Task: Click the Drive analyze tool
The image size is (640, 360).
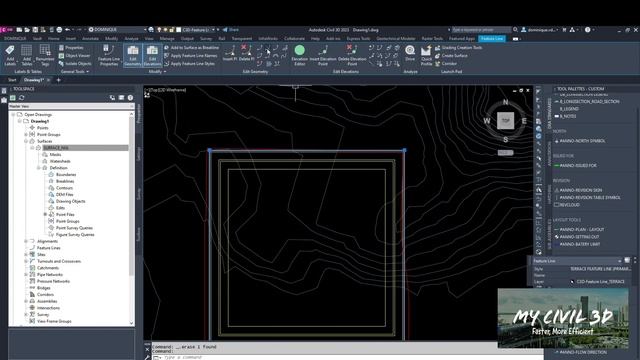Action: 410,53
